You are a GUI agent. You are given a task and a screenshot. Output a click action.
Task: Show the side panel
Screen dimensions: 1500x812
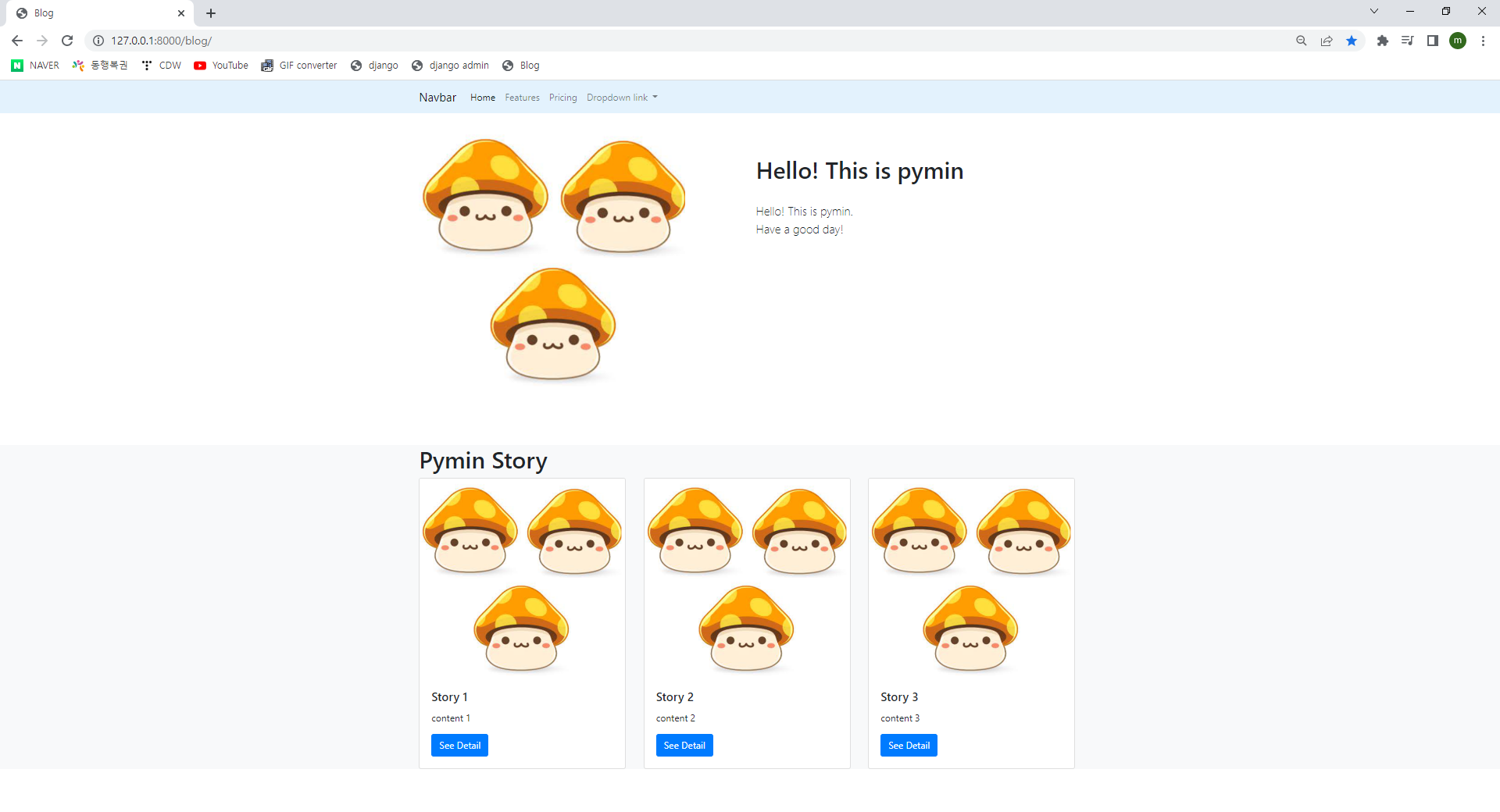coord(1433,41)
